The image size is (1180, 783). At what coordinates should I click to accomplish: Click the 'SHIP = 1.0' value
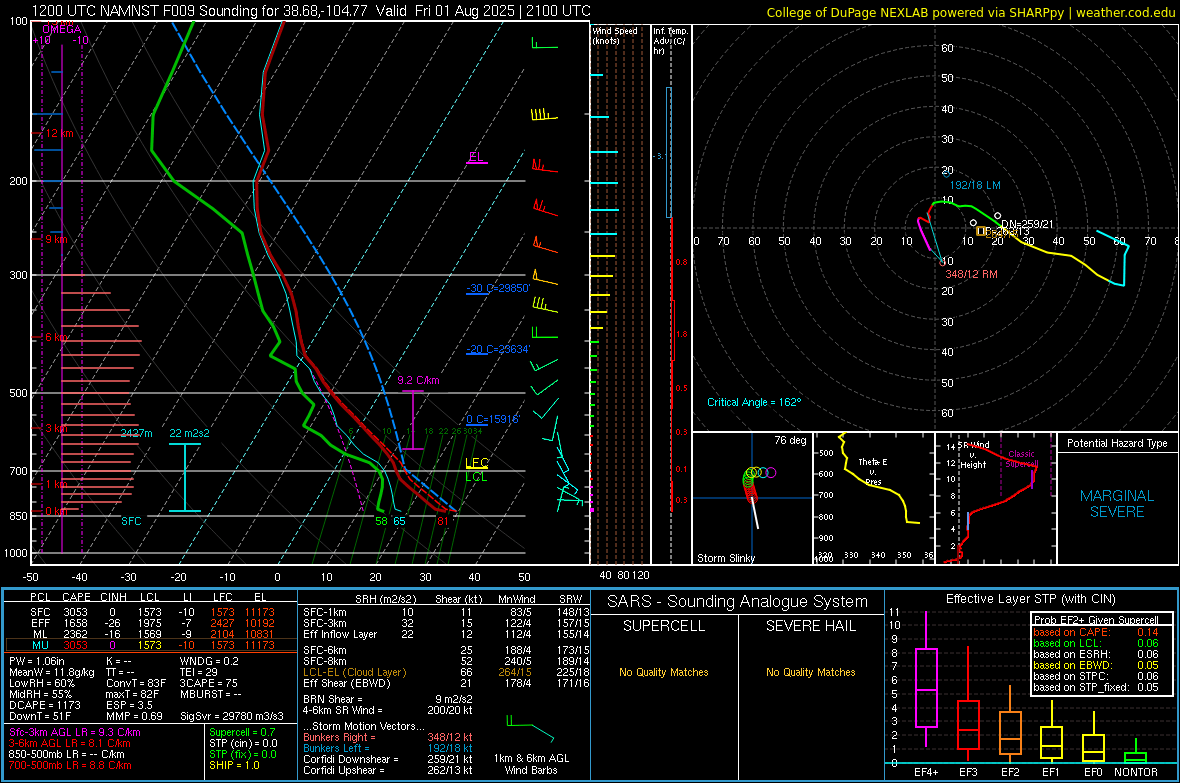pos(234,765)
